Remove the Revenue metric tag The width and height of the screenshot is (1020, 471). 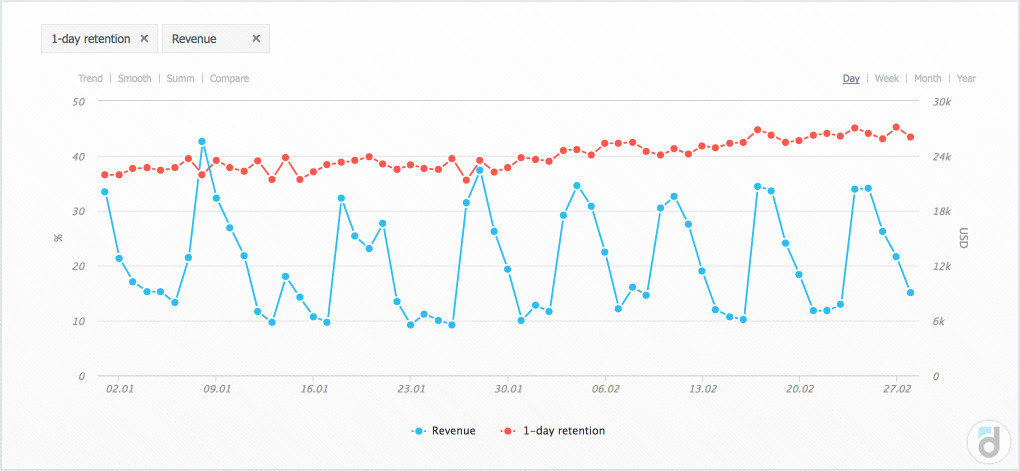[256, 39]
